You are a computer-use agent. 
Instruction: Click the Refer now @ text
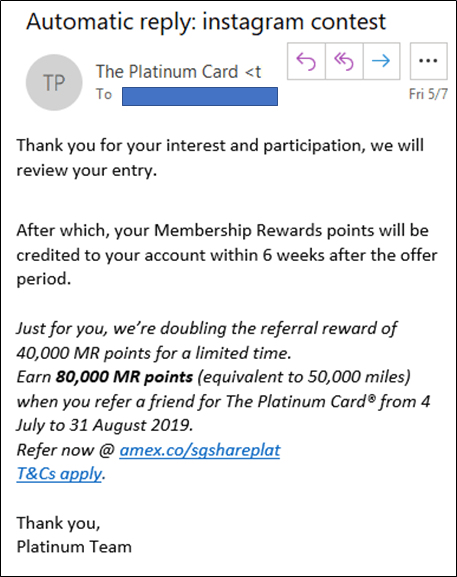[x=66, y=450]
